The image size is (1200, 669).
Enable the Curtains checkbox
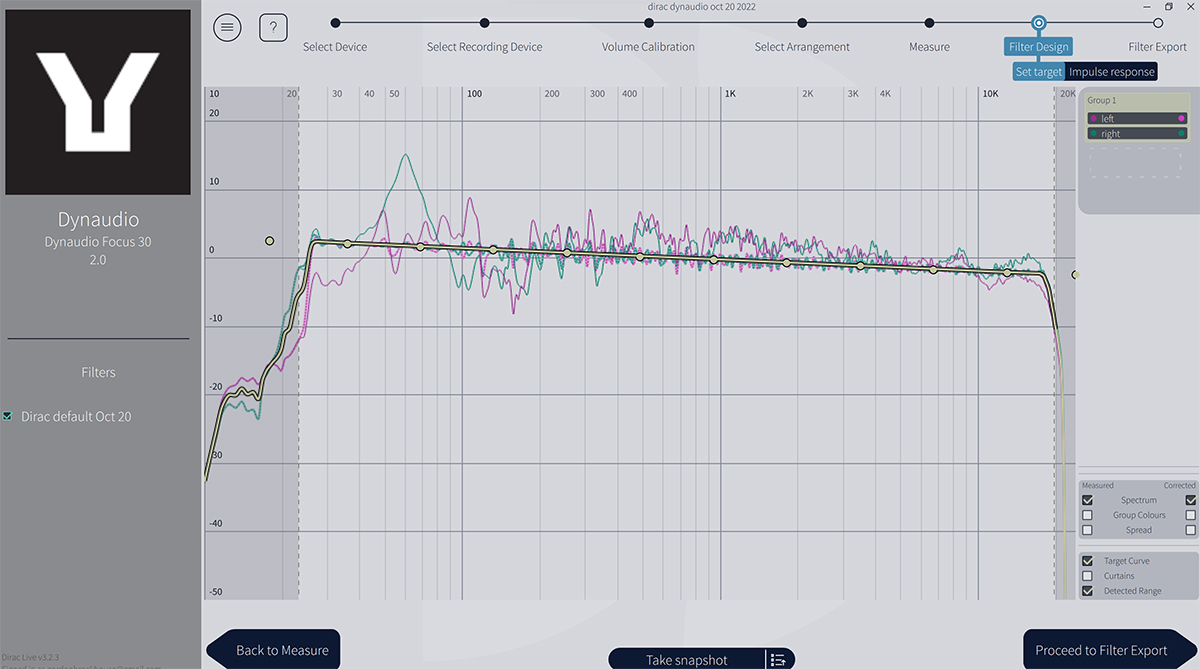(x=1087, y=576)
